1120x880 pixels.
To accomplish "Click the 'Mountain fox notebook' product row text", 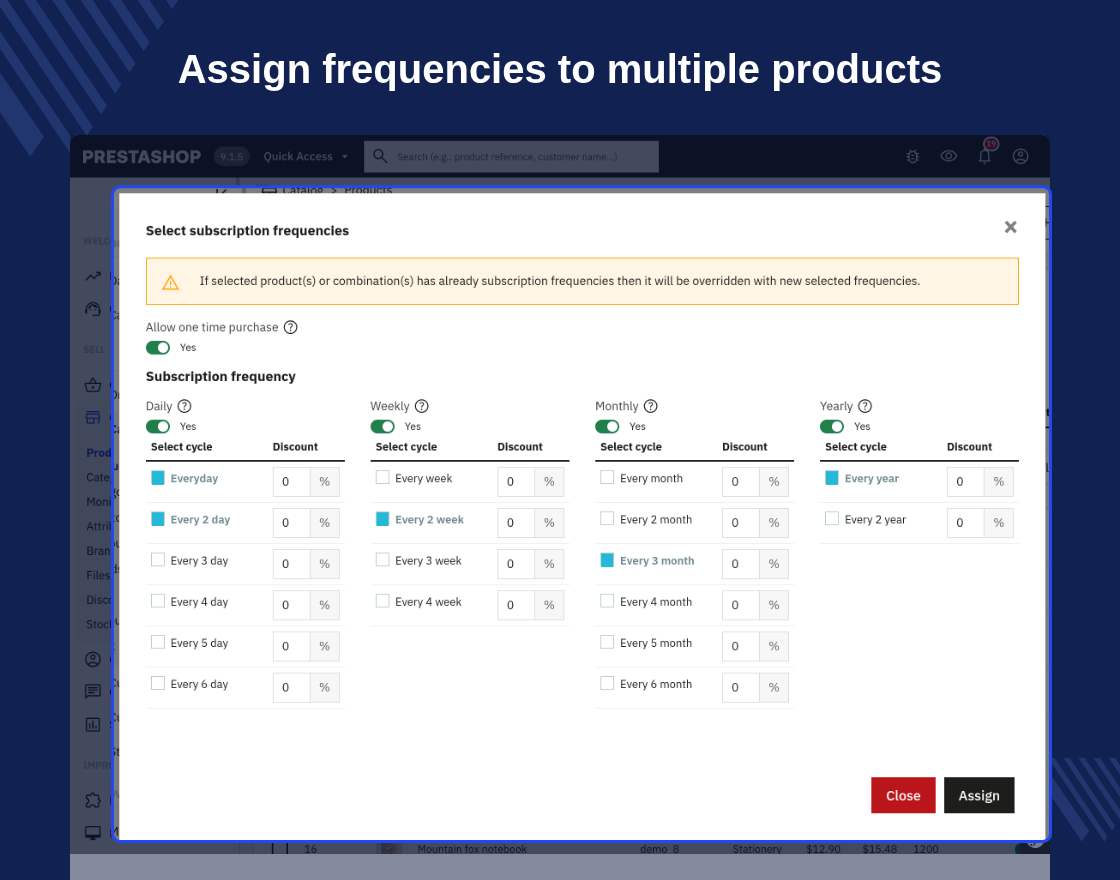I will click(472, 849).
